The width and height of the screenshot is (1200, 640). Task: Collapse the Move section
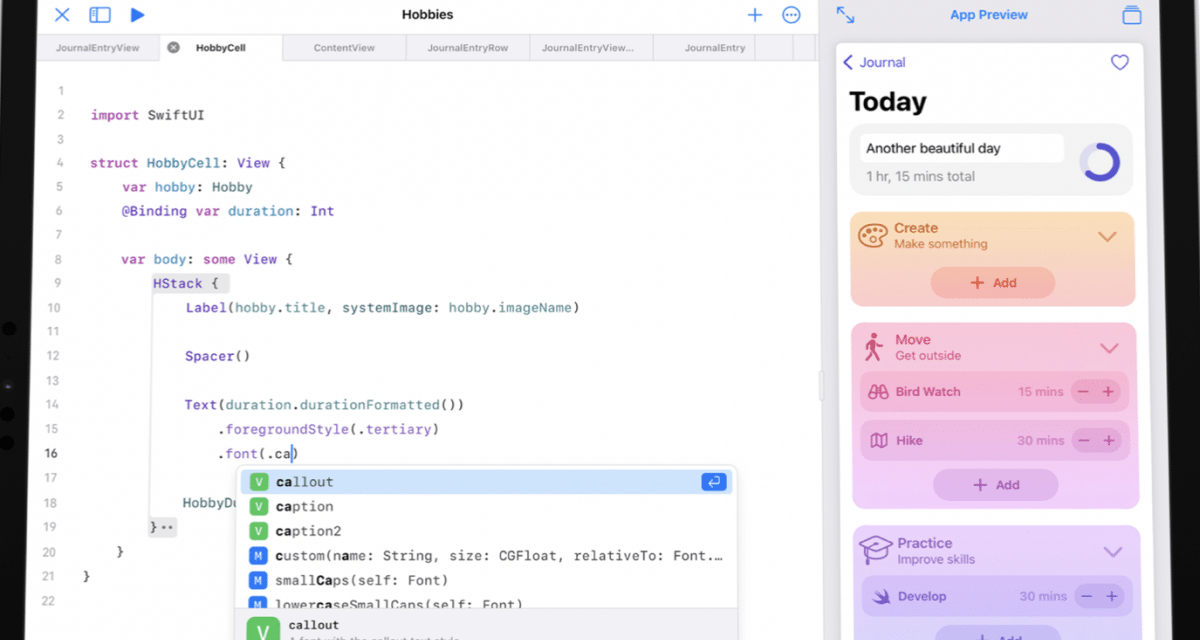(1110, 347)
